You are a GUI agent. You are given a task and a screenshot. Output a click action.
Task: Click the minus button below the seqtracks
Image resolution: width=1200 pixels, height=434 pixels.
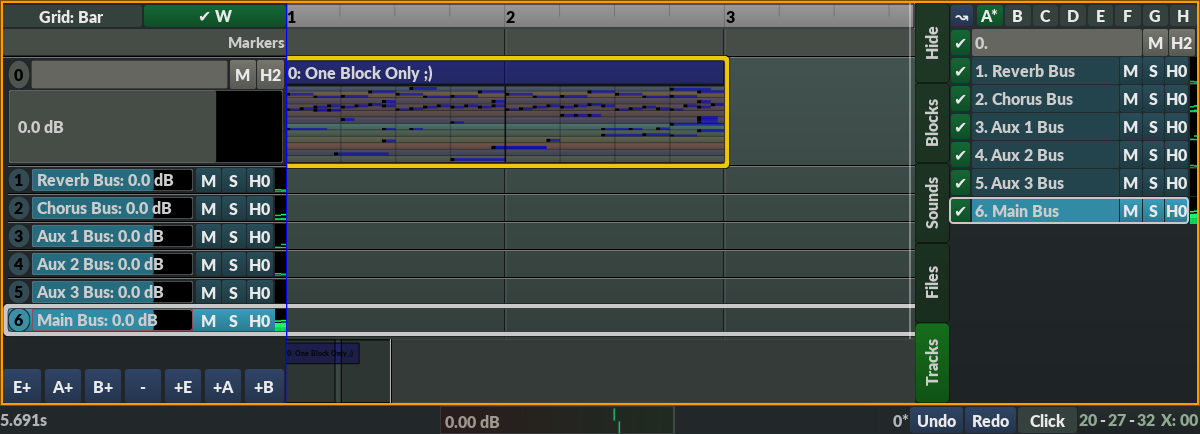pyautogui.click(x=144, y=388)
